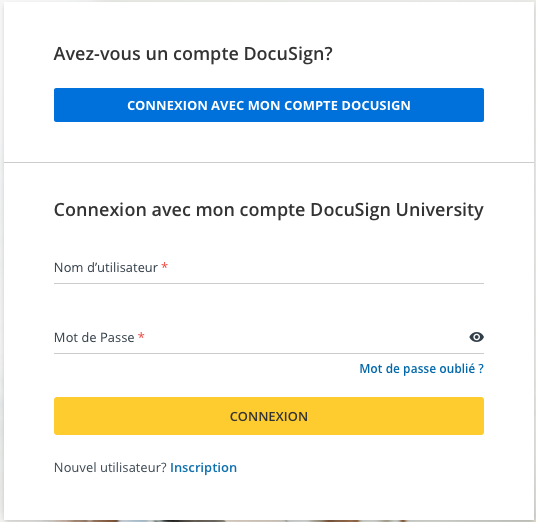The height and width of the screenshot is (522, 536).
Task: Click the divider between the two sections
Action: pos(269,162)
